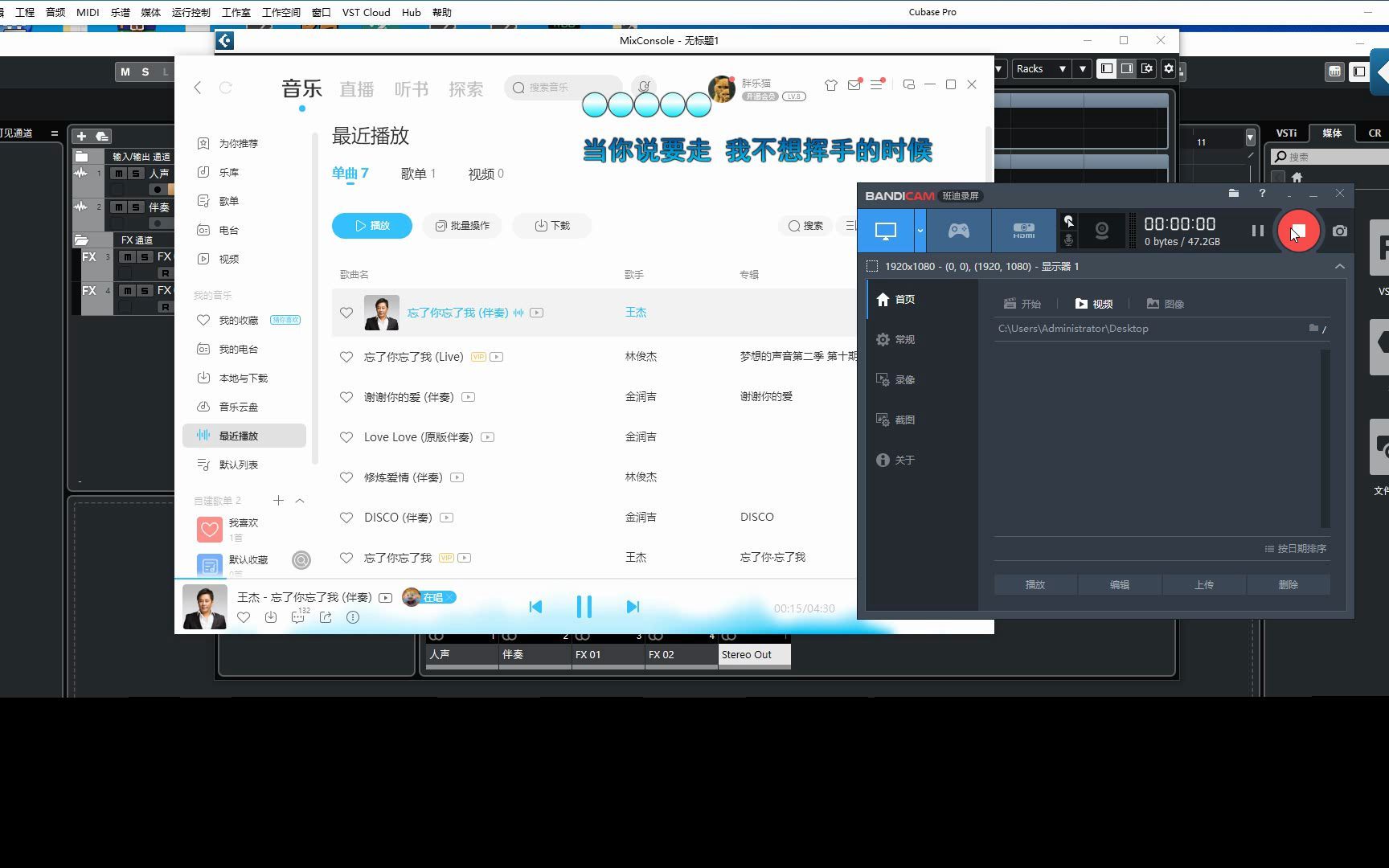Go back with music player arrow
Viewport: 1389px width, 868px height.
(x=198, y=88)
